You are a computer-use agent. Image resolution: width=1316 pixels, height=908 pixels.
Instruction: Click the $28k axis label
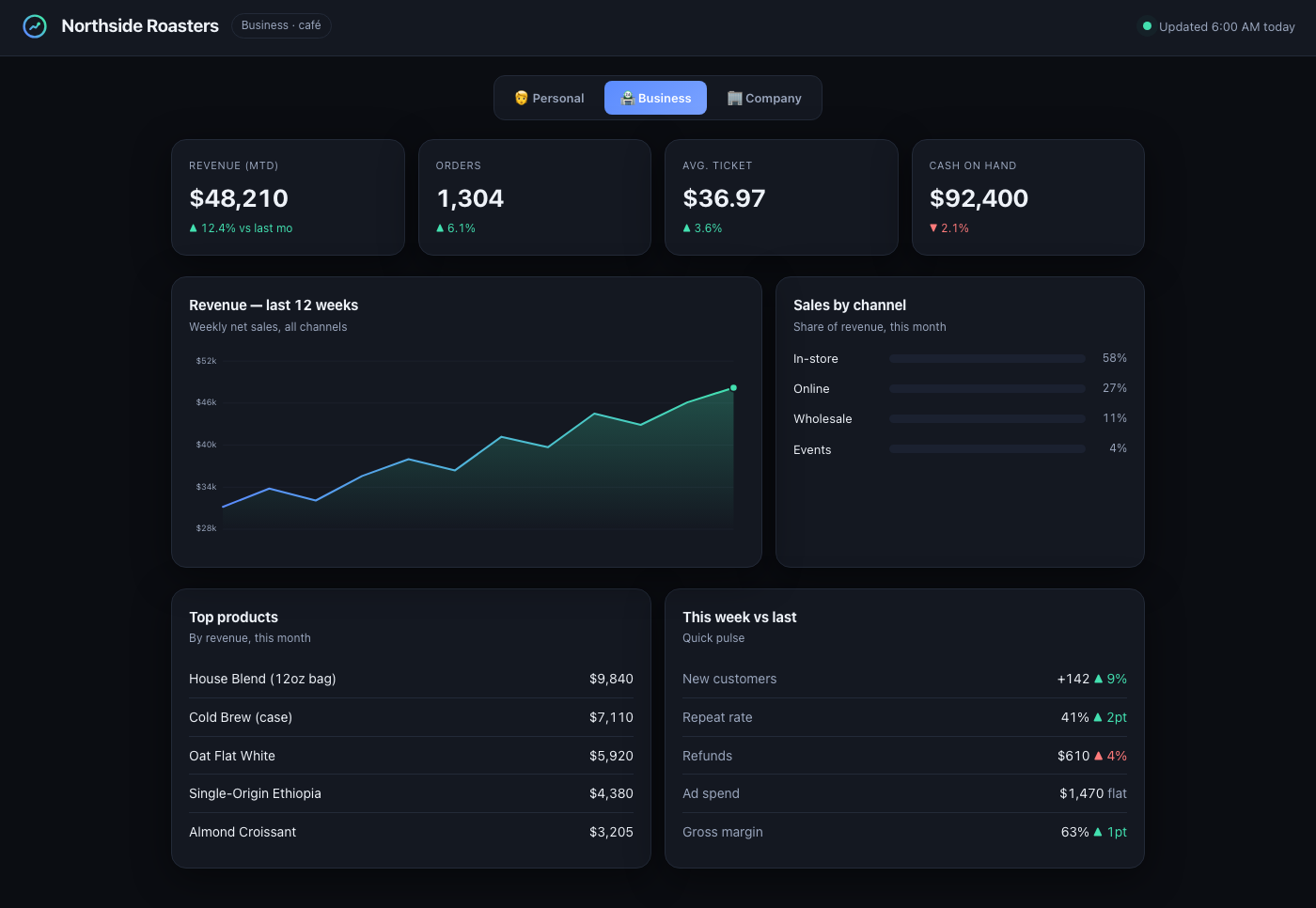tap(206, 528)
